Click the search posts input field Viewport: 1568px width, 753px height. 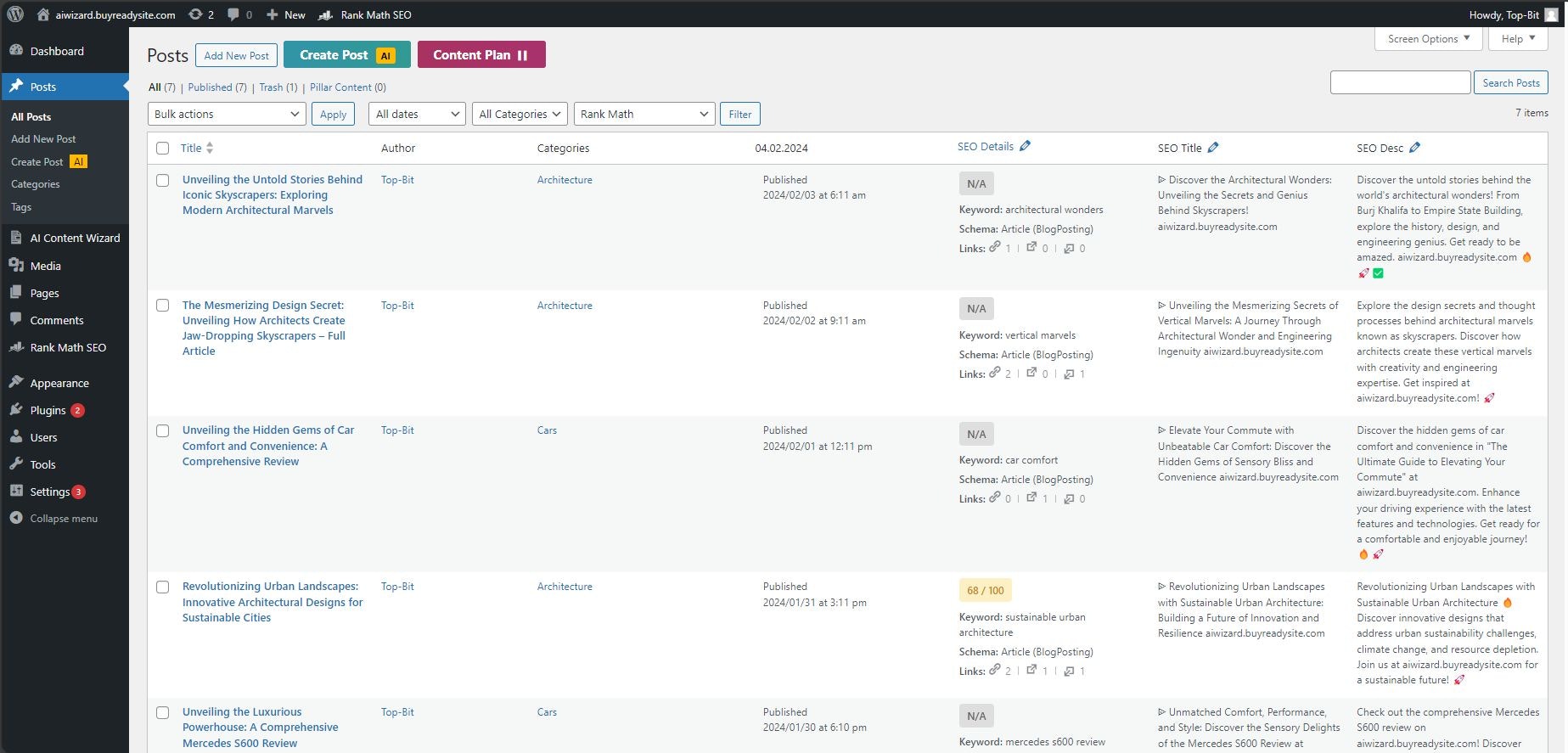[x=1400, y=82]
